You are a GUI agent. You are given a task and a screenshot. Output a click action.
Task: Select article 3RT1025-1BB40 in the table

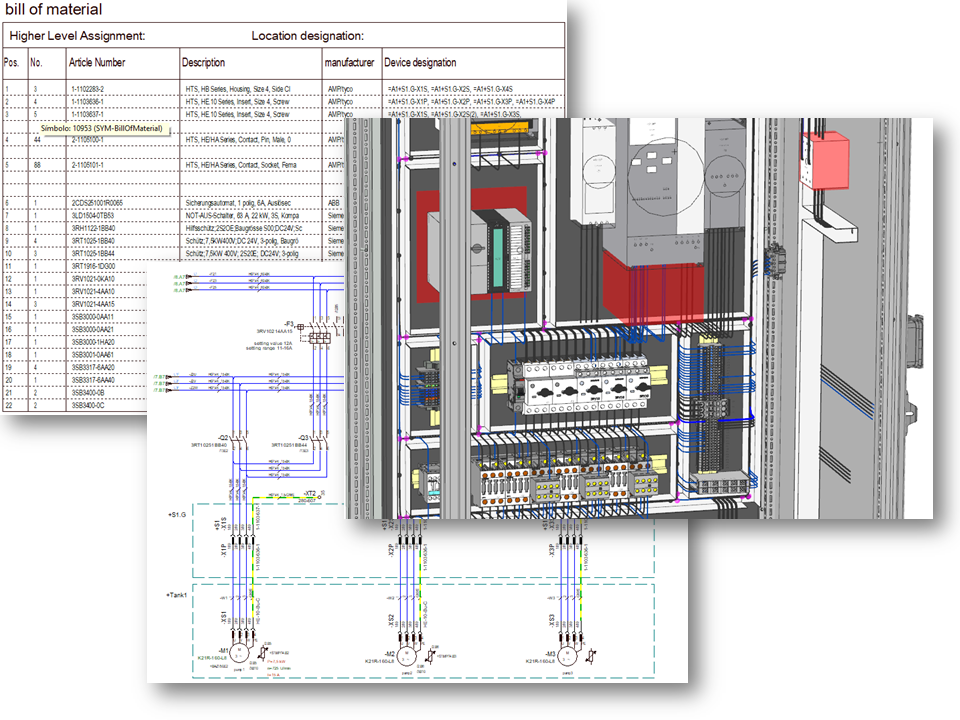pos(96,241)
